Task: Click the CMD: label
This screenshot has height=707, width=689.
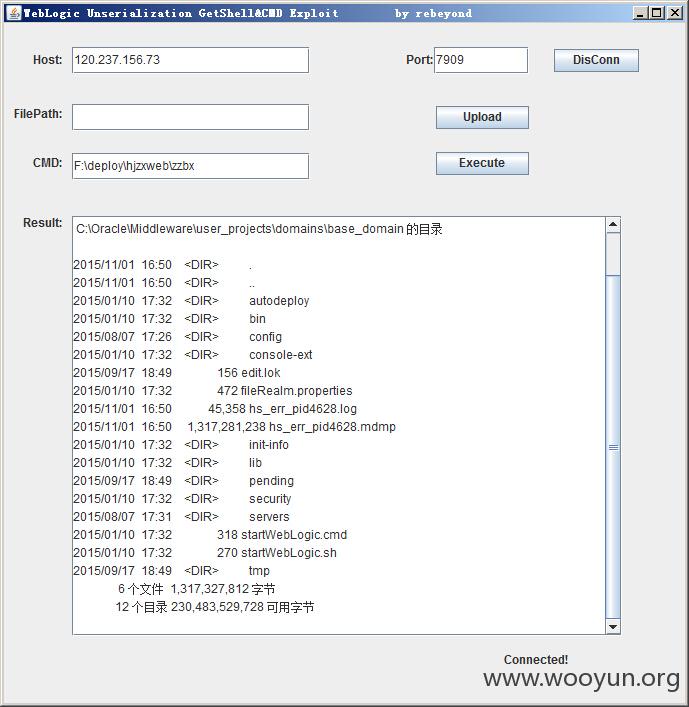Action: tap(47, 163)
